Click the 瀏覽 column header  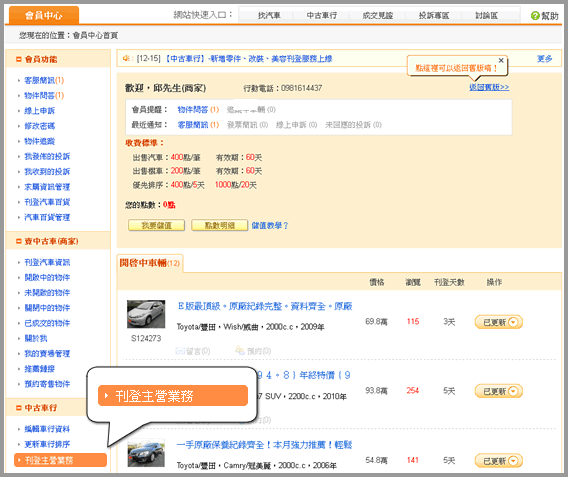[413, 282]
